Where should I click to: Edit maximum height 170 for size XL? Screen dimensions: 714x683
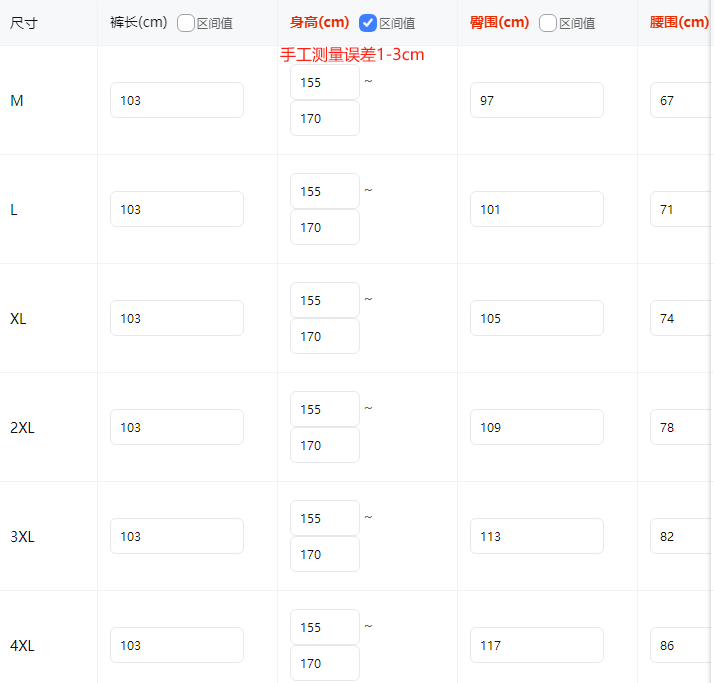(x=325, y=336)
